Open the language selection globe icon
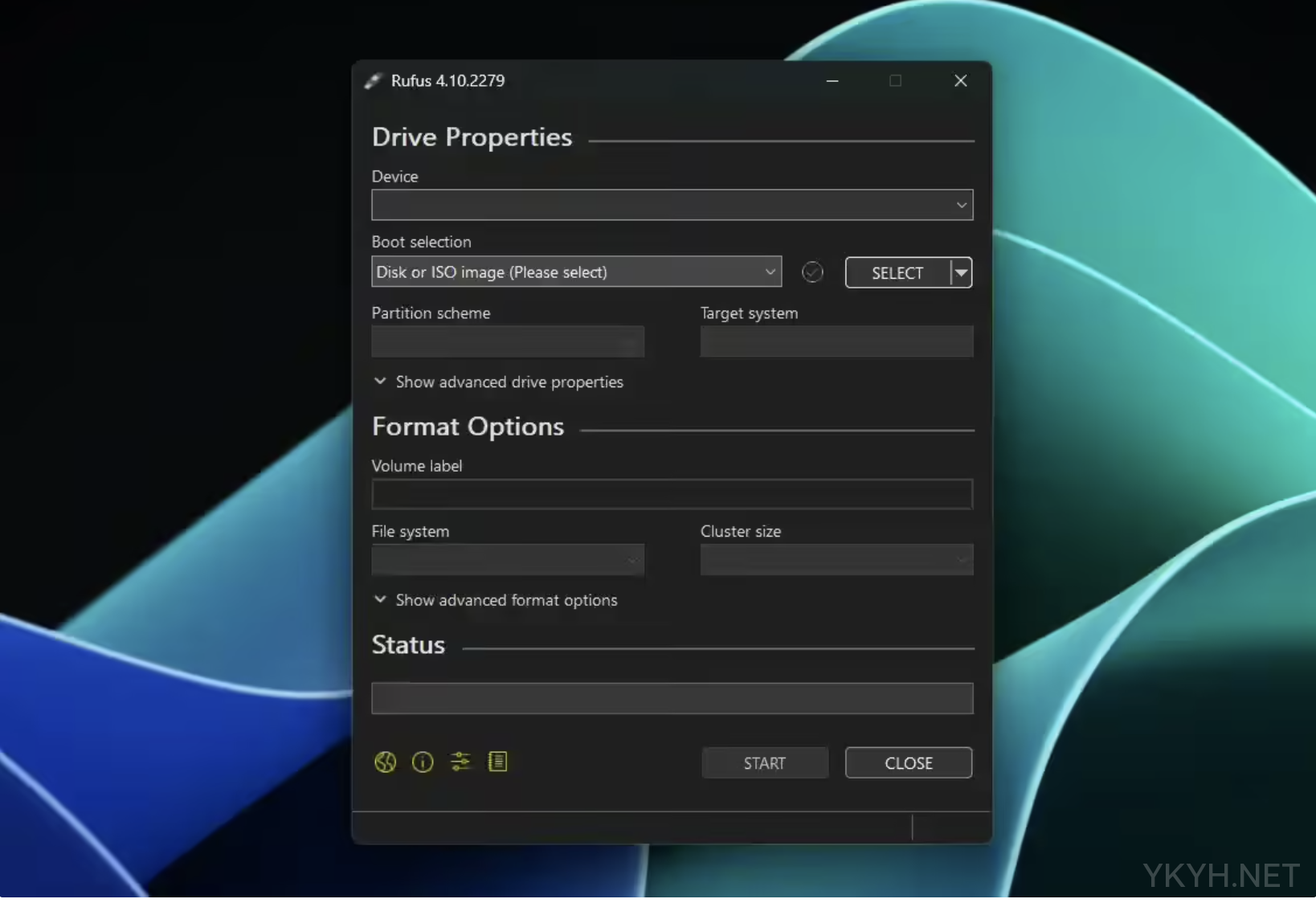 point(385,762)
